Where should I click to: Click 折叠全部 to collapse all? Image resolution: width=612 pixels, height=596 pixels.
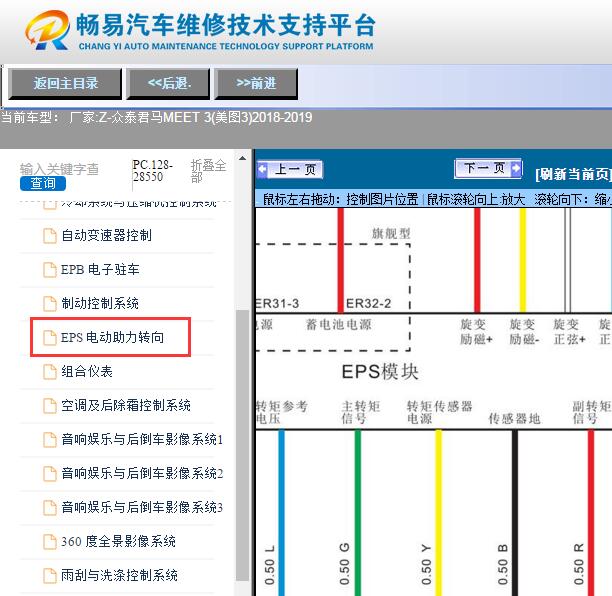208,171
